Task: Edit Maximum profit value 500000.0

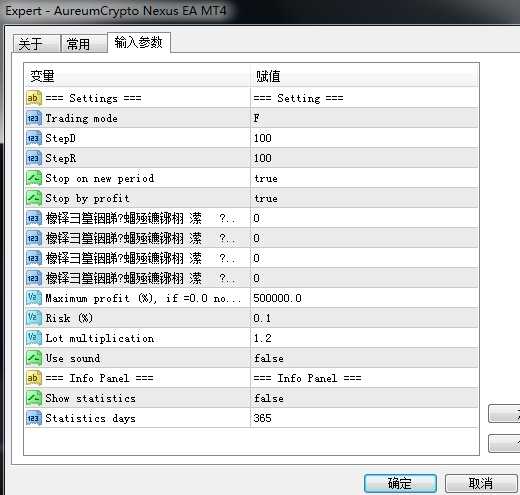Action: pyautogui.click(x=364, y=298)
